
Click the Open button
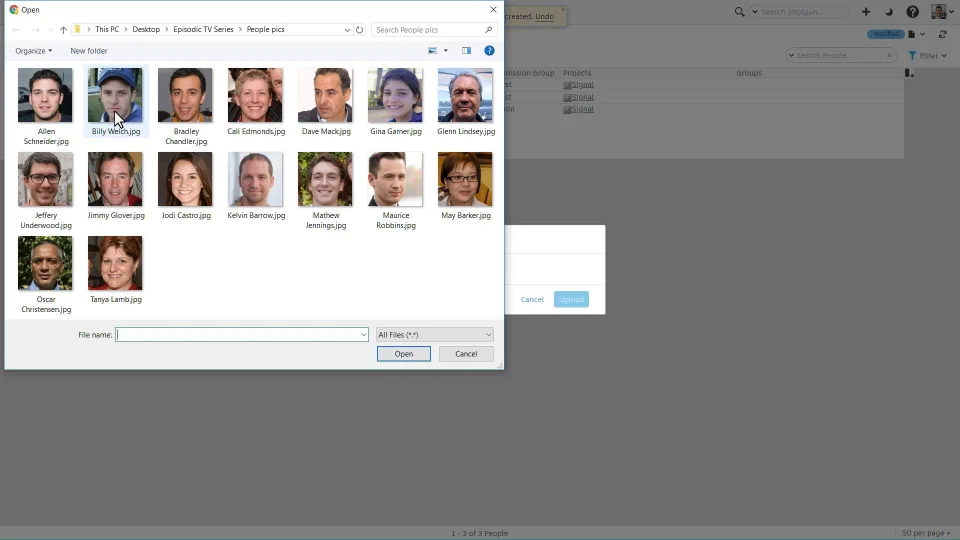[403, 354]
